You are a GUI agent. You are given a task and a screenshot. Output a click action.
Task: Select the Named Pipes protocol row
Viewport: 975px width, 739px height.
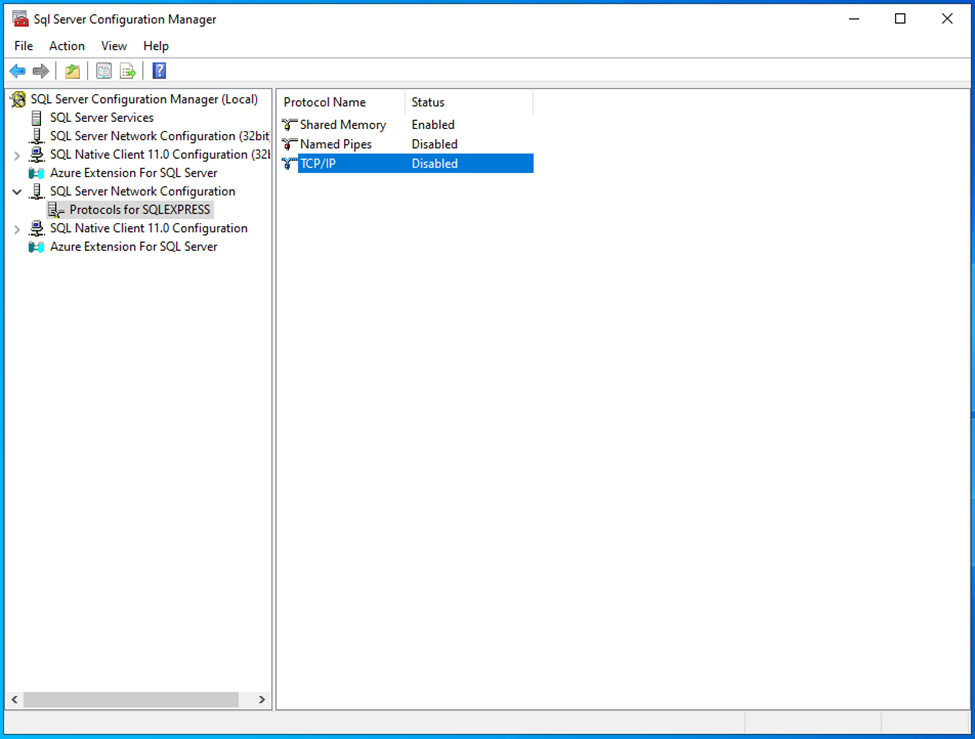(407, 144)
